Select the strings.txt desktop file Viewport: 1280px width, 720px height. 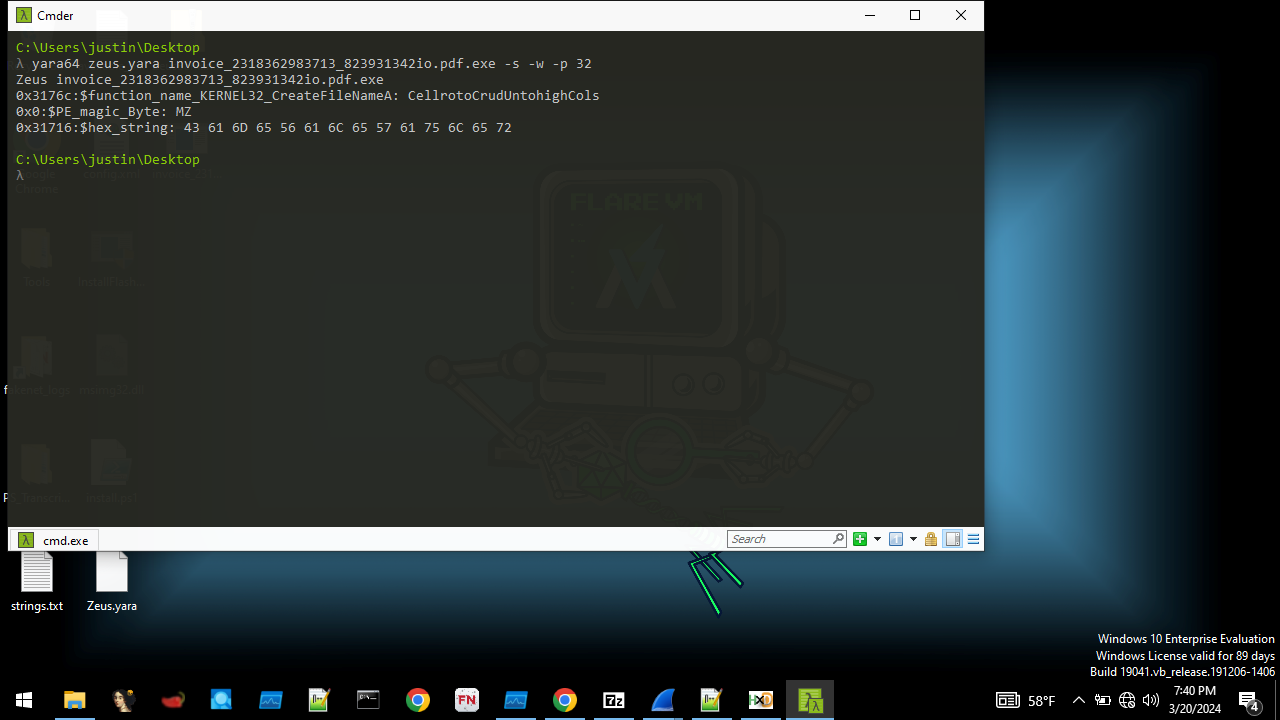[37, 580]
